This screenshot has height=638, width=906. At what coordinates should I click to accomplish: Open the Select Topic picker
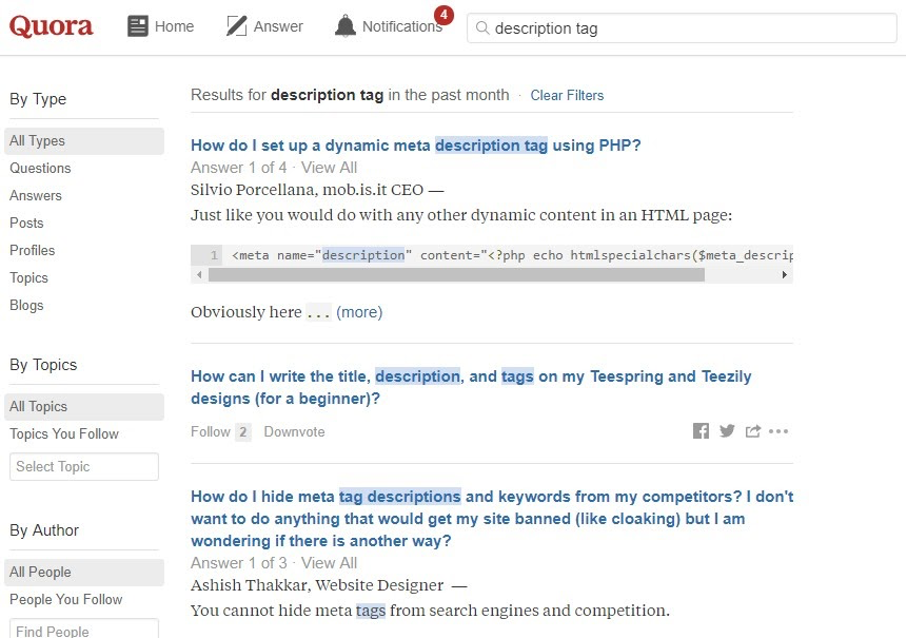tap(84, 466)
